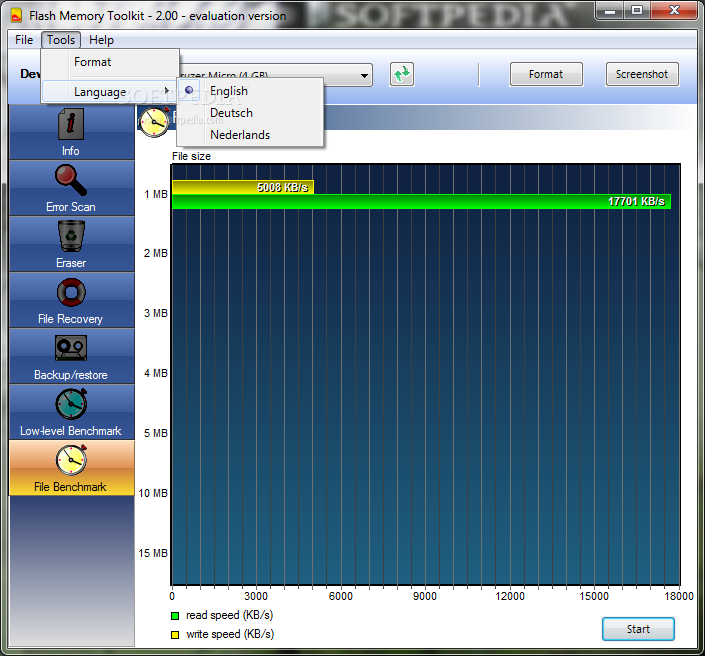Select Low-level Benchmark stopwatch icon

71,404
